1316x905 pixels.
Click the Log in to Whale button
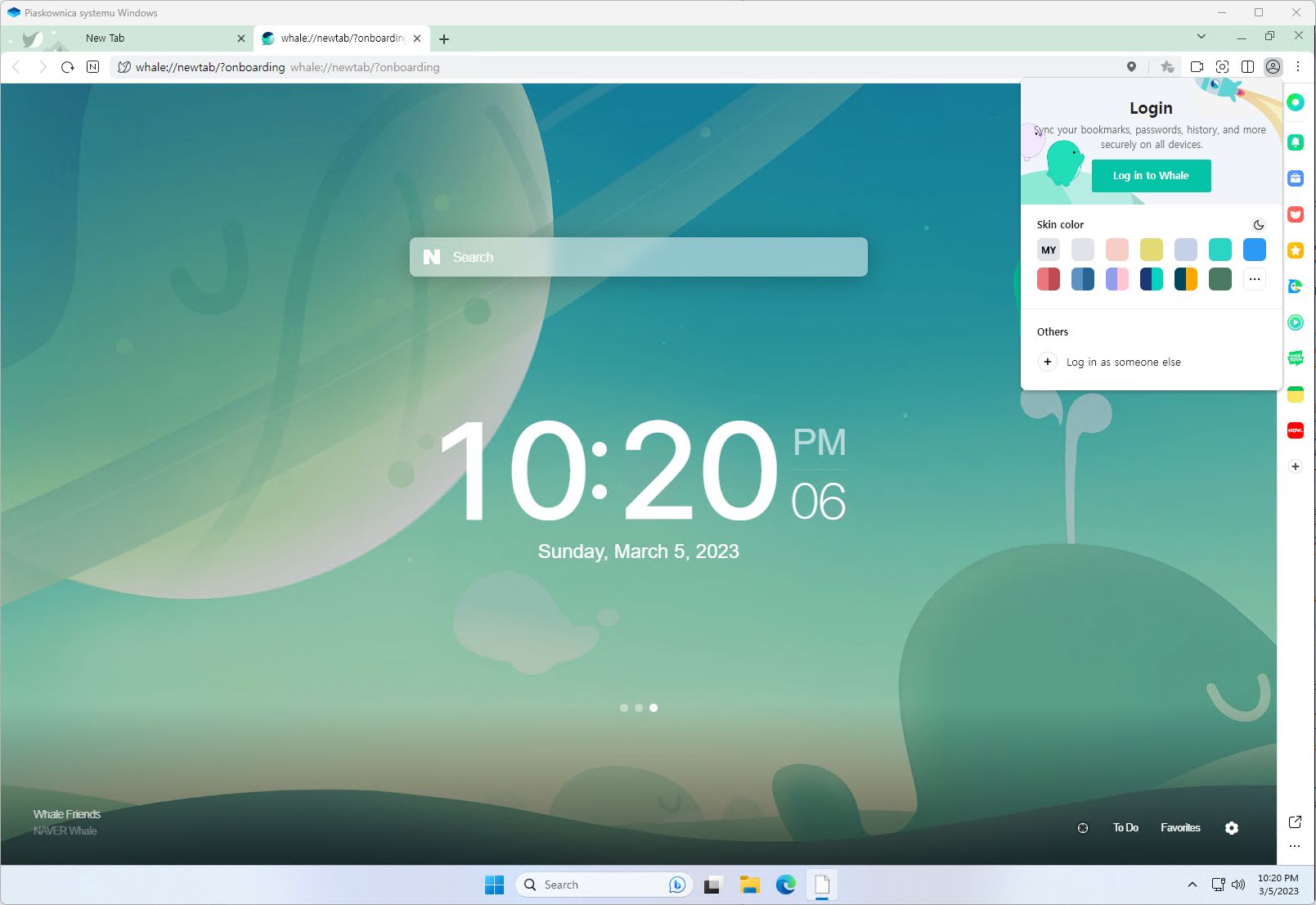pos(1151,176)
